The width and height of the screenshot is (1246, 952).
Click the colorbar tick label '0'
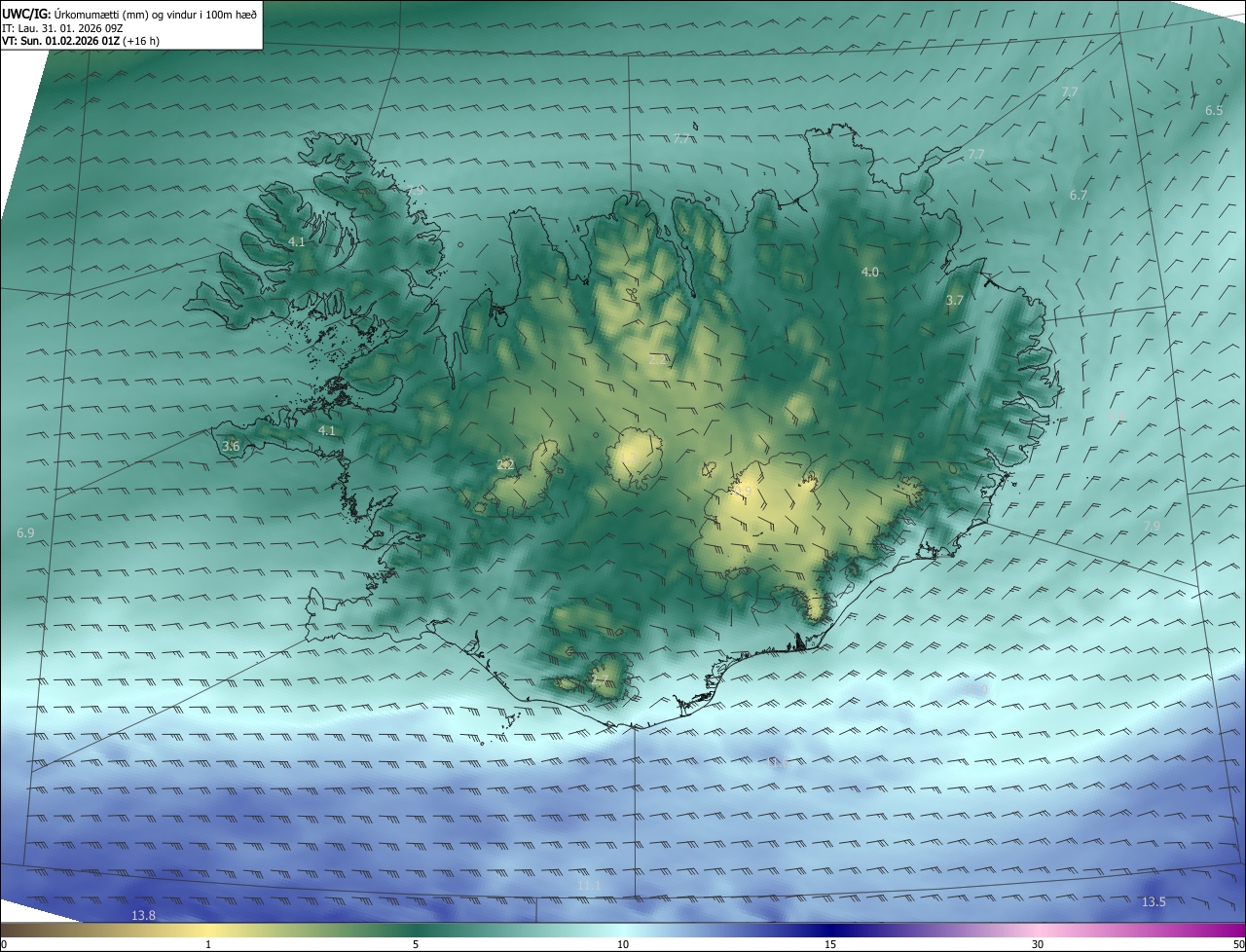coord(4,944)
